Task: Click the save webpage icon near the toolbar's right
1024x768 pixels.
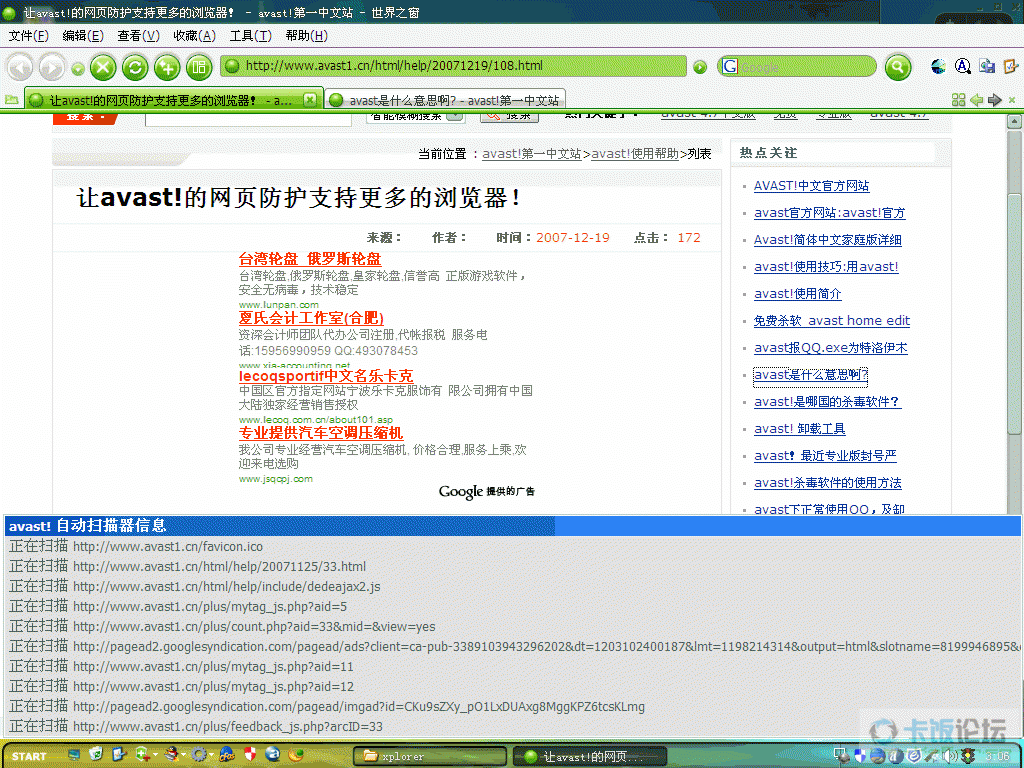Action: click(987, 66)
